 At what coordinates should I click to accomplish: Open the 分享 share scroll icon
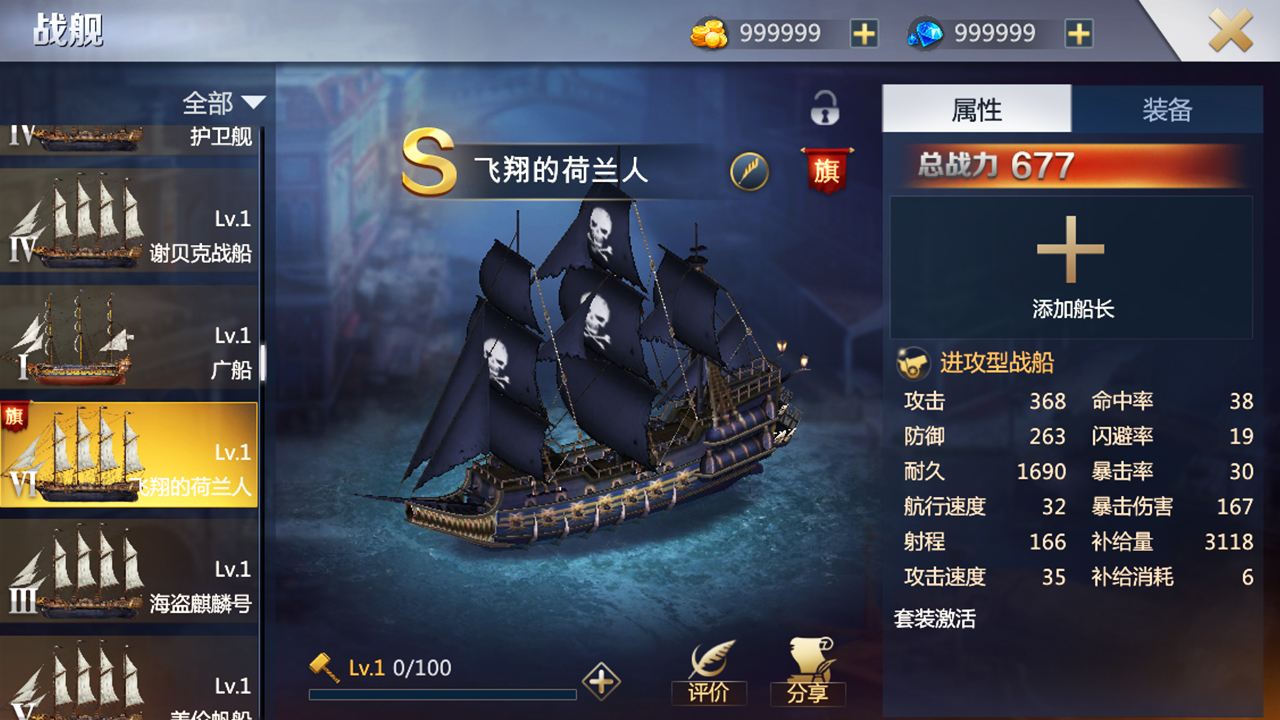[808, 673]
